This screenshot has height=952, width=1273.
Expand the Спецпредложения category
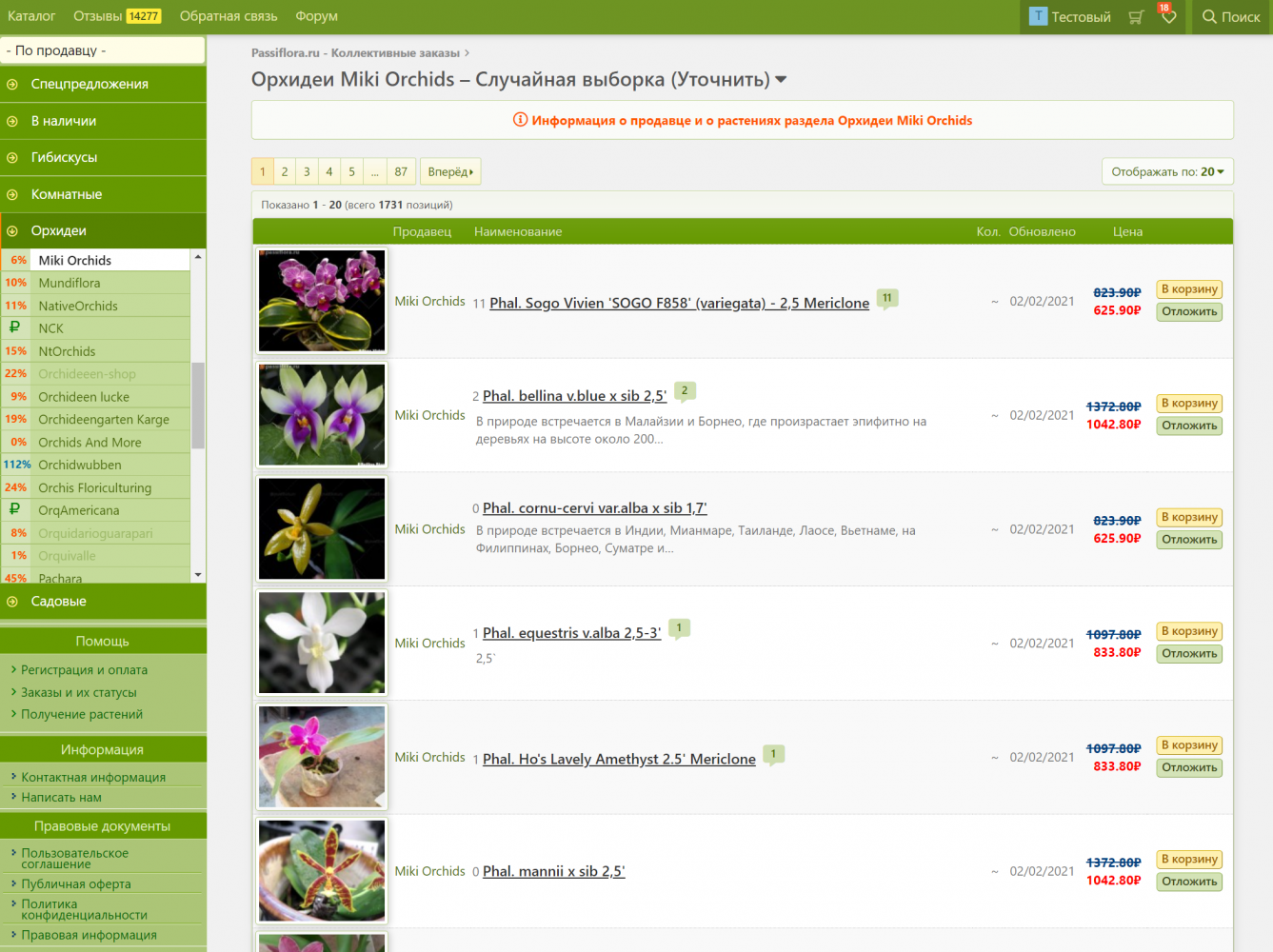click(x=12, y=85)
